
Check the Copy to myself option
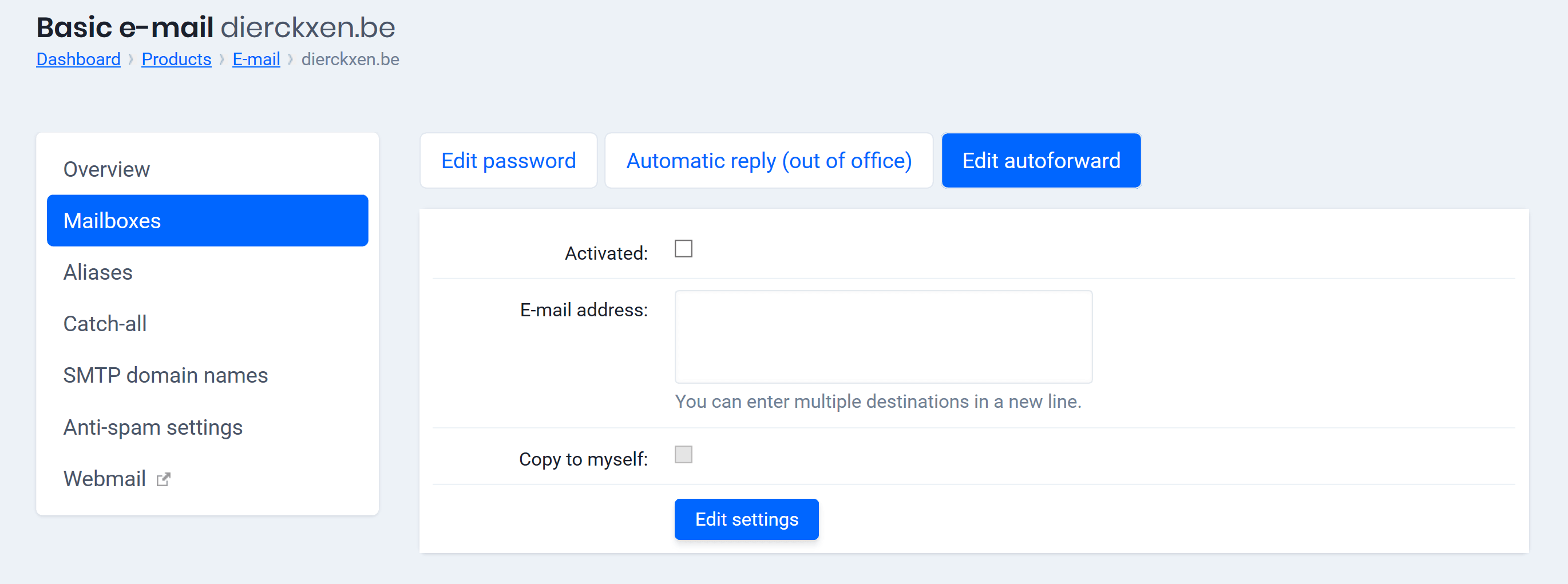pyautogui.click(x=683, y=454)
